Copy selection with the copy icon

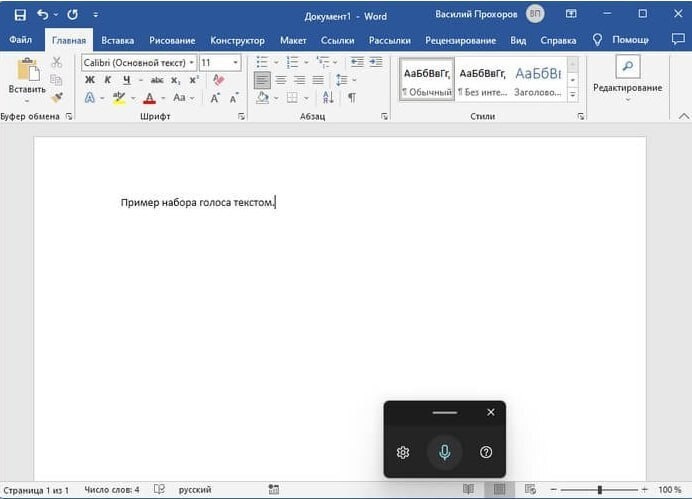pyautogui.click(x=56, y=80)
